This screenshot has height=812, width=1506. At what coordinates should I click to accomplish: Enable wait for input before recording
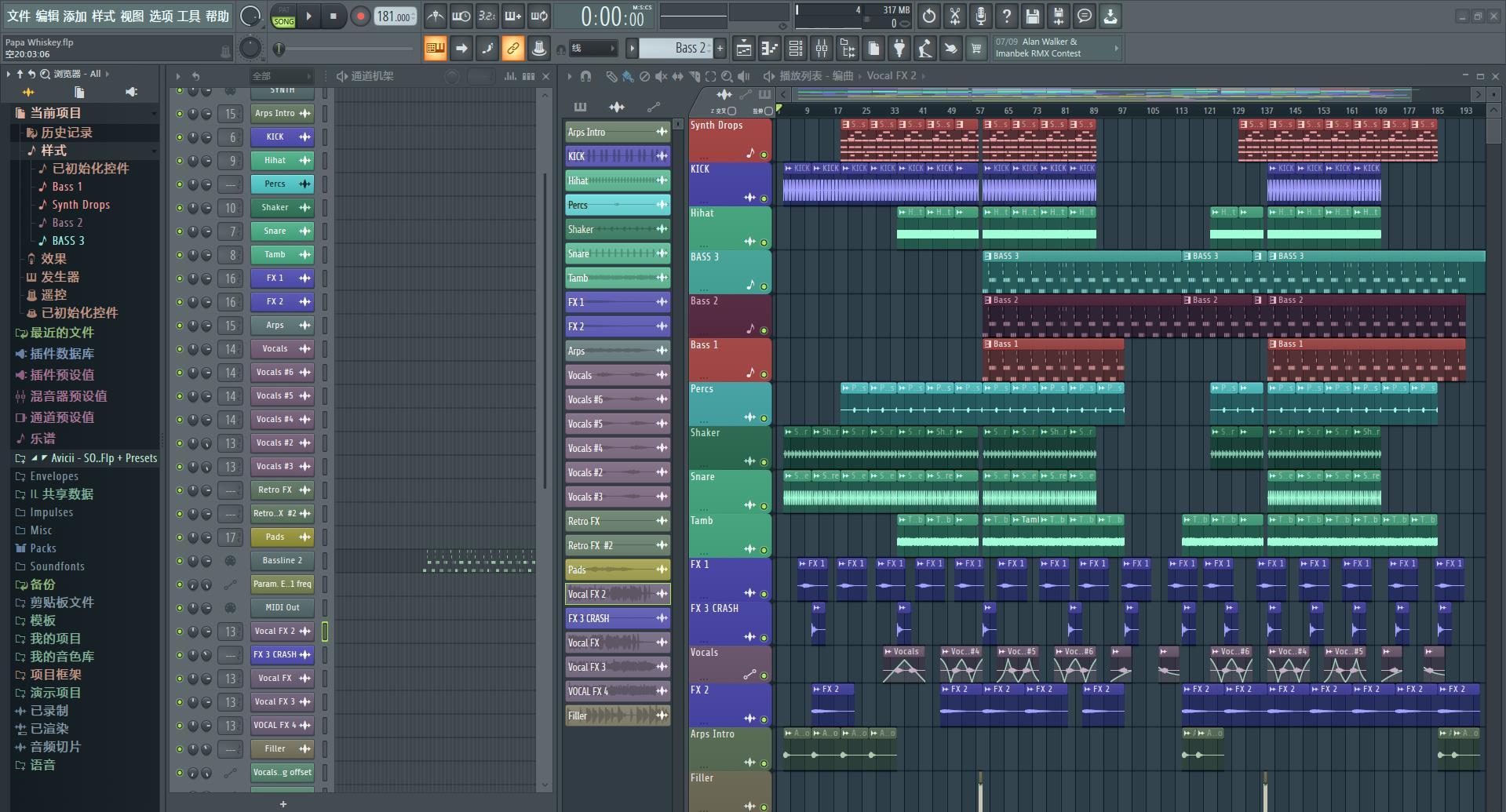tap(461, 16)
